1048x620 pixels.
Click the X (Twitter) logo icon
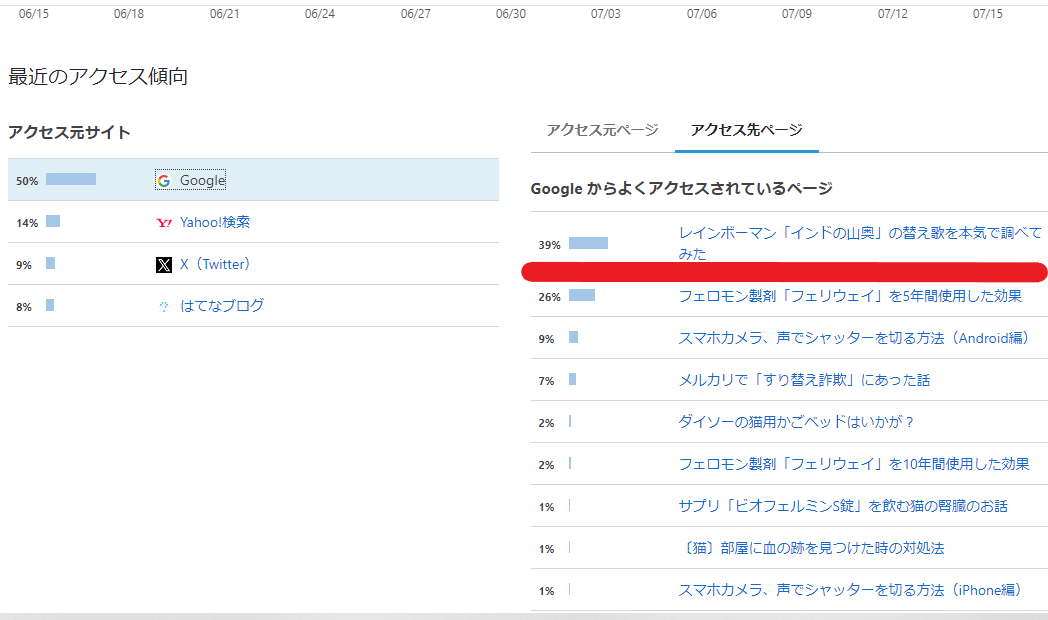pyautogui.click(x=164, y=265)
